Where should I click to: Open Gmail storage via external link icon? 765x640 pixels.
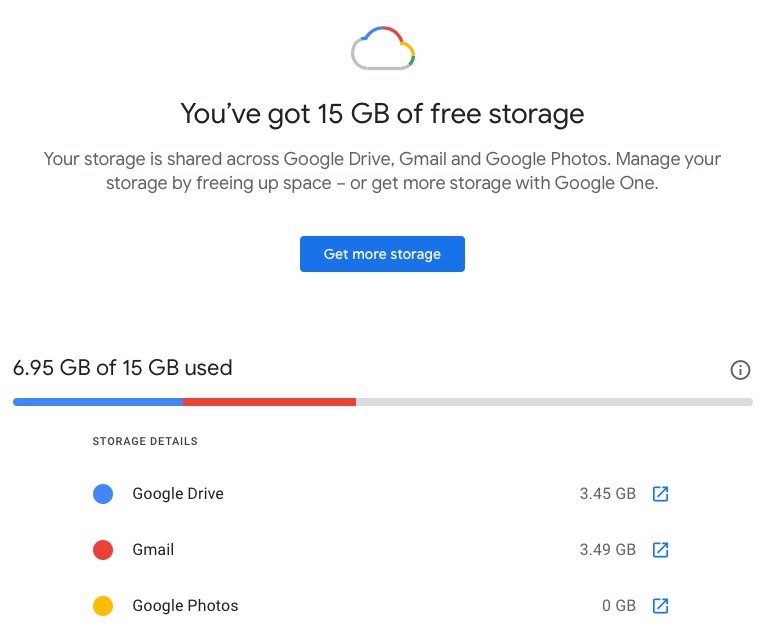coord(660,550)
